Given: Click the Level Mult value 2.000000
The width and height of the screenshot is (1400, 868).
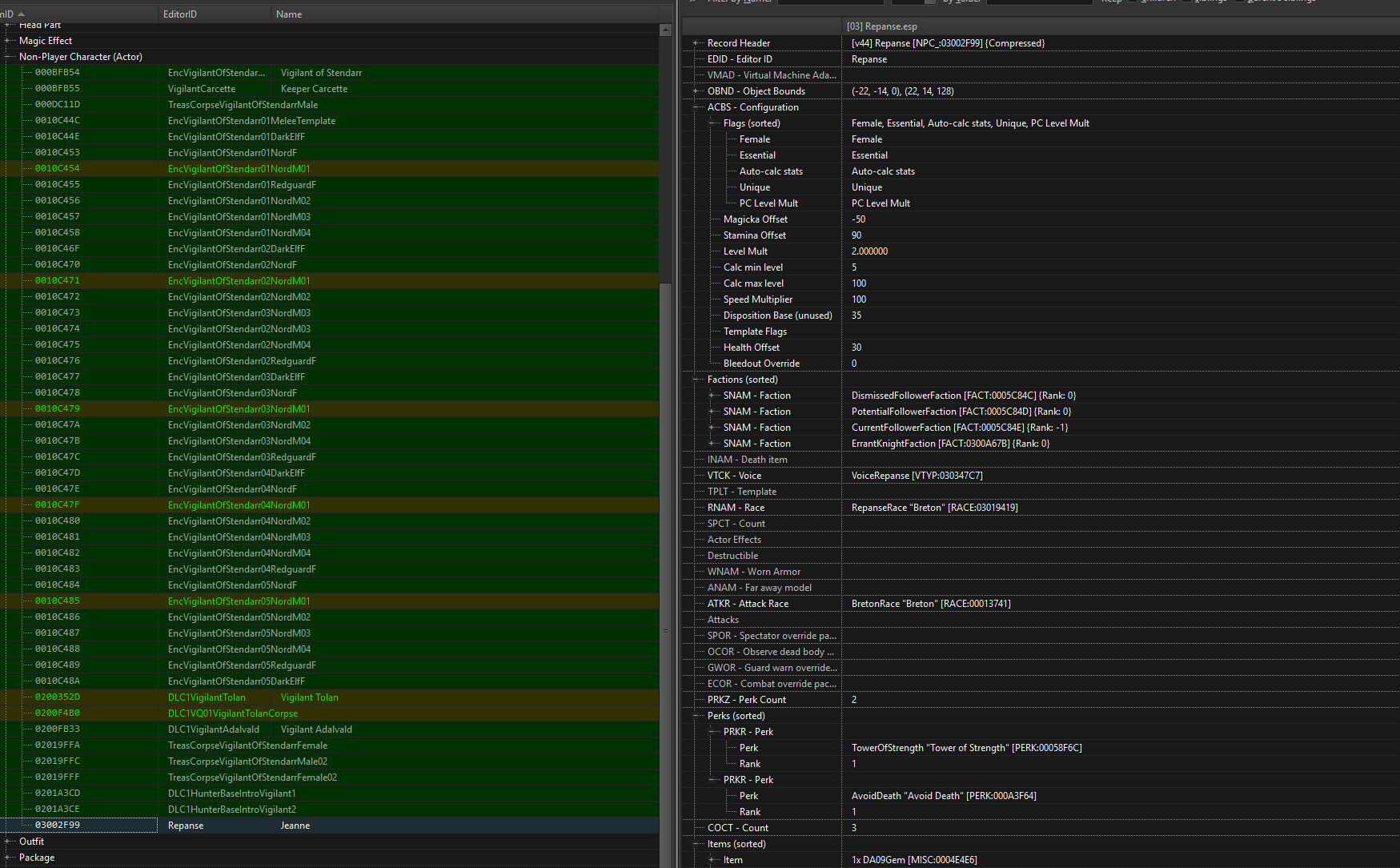Looking at the screenshot, I should click(869, 251).
